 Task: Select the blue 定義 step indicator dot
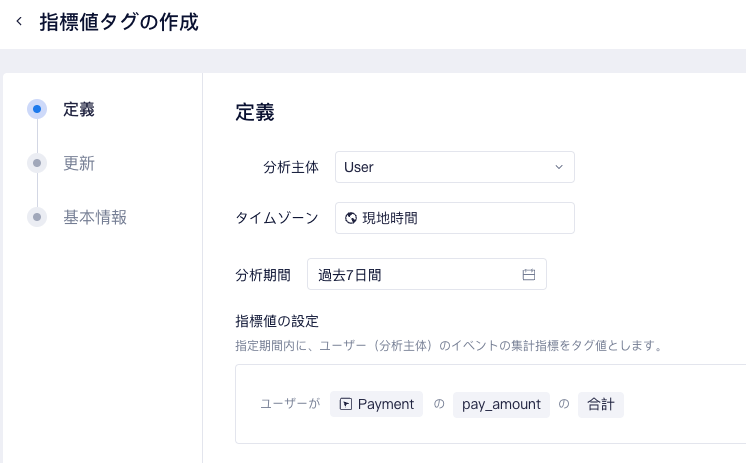[37, 109]
